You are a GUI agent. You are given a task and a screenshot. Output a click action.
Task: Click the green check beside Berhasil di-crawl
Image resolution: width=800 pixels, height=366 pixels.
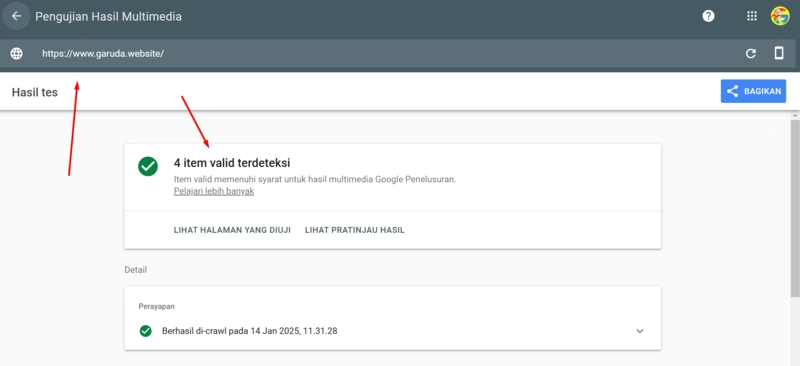(x=145, y=331)
